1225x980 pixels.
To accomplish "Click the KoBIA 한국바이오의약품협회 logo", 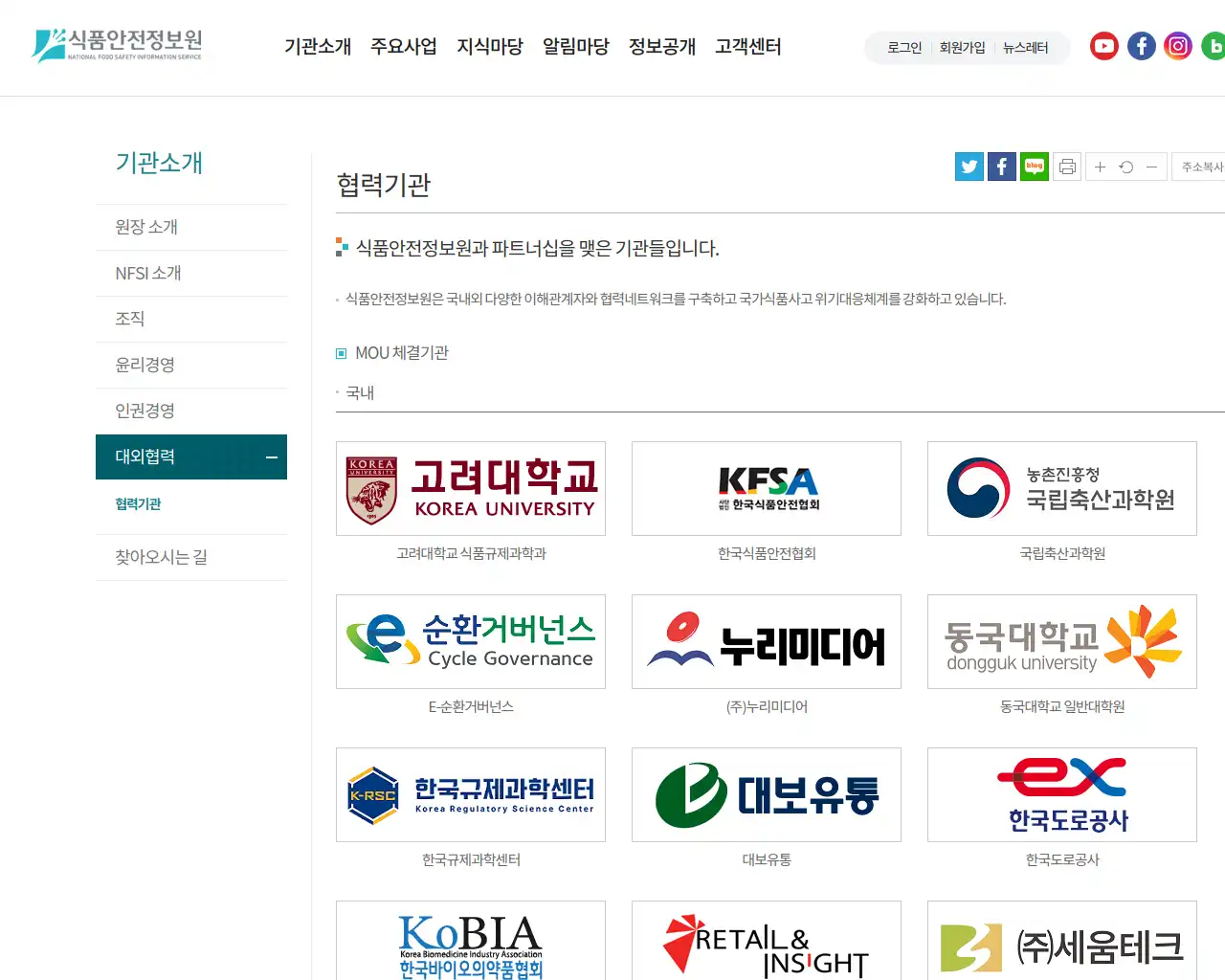I will click(471, 941).
